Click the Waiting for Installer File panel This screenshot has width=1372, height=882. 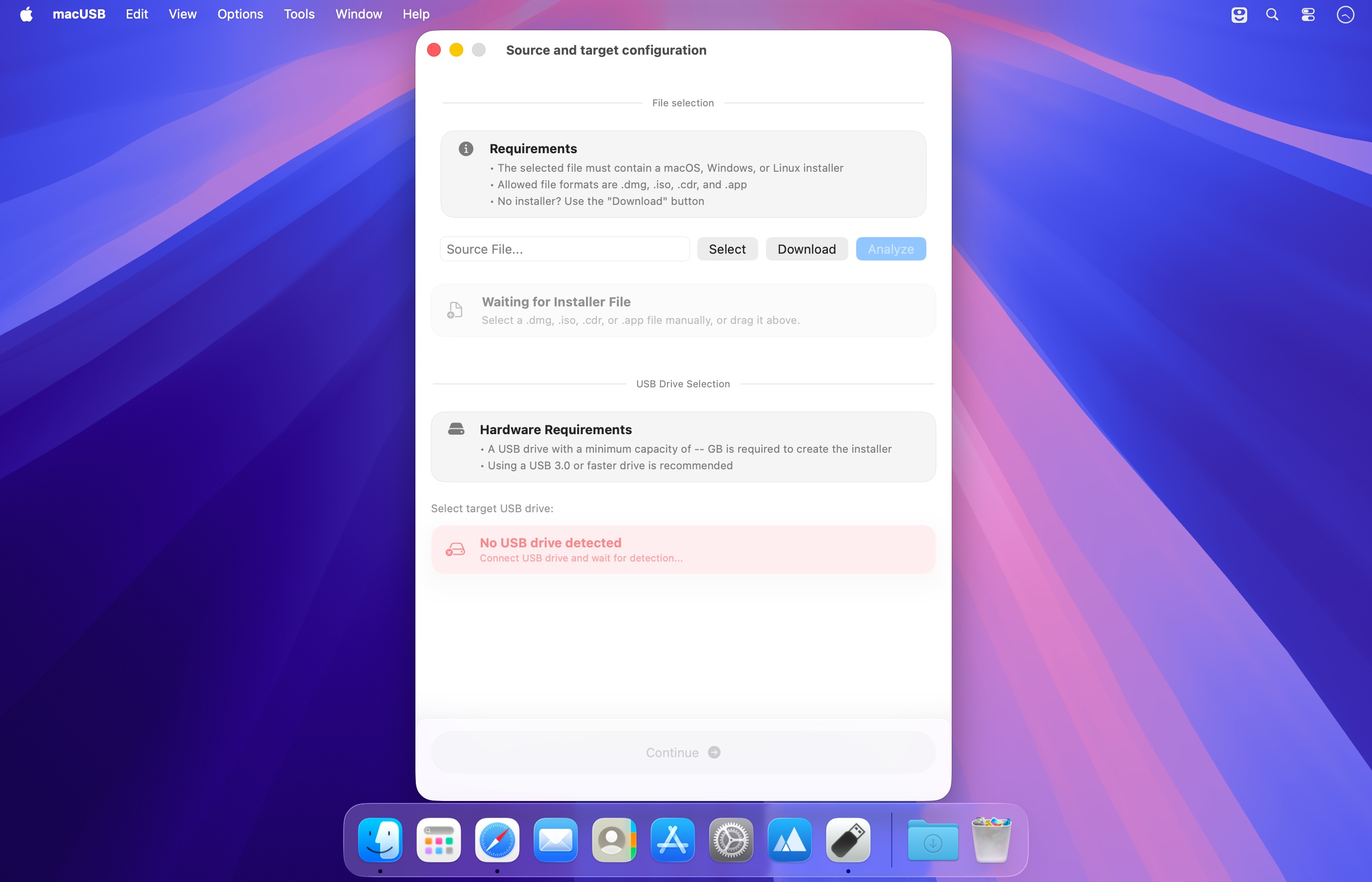[x=684, y=310]
